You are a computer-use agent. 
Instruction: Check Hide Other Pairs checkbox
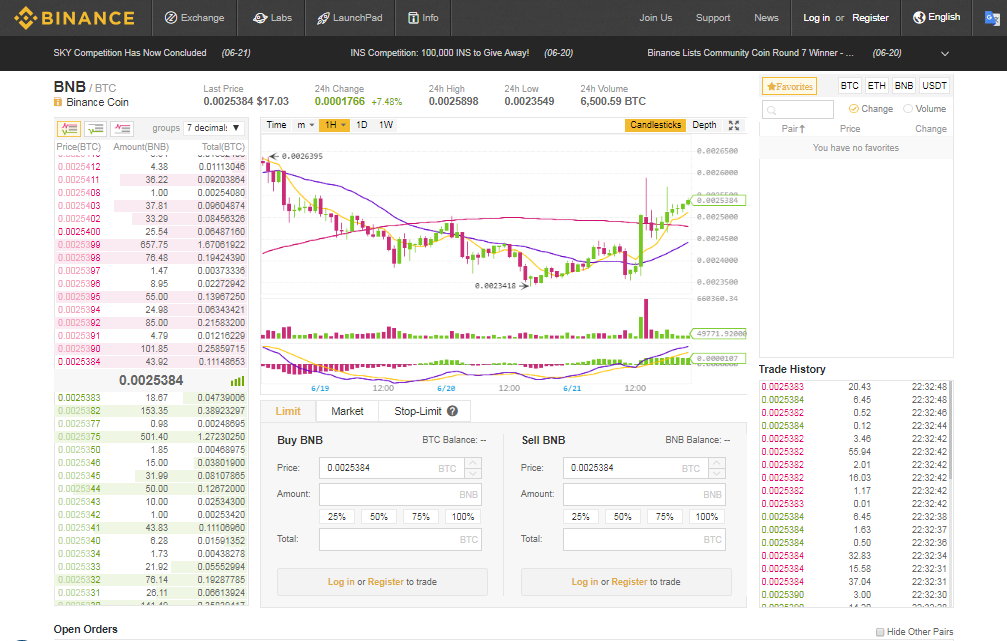(x=880, y=632)
